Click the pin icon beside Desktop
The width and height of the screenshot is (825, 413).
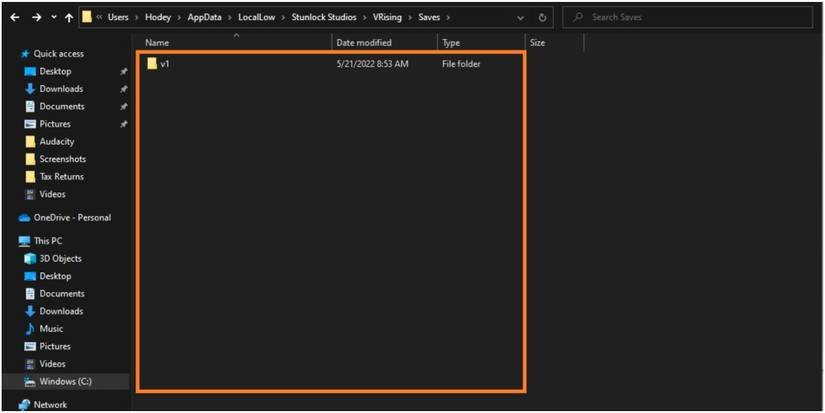coord(123,72)
